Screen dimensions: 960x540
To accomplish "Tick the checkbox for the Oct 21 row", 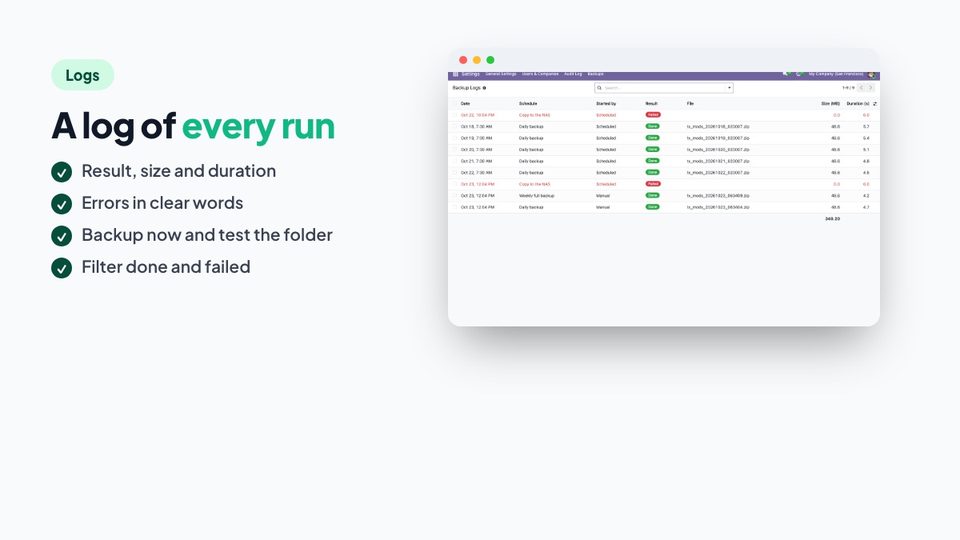I will point(456,161).
